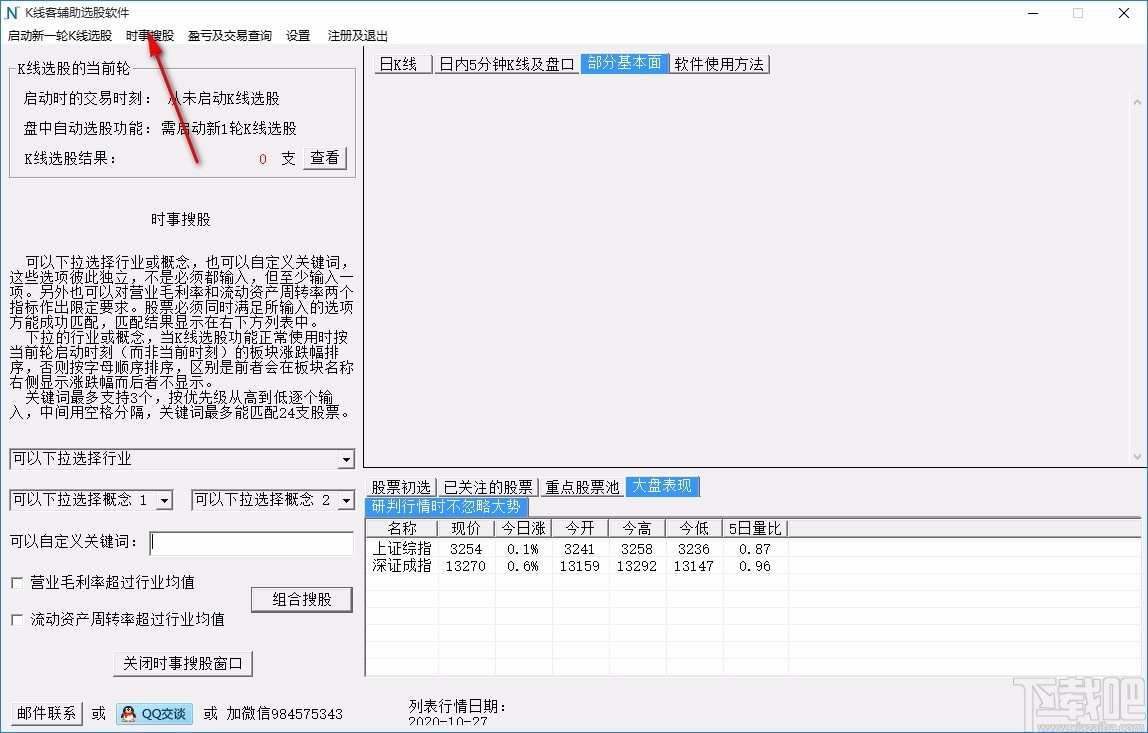This screenshot has width=1148, height=733.
Task: Open the 盈亏及交易查询 menu
Action: tap(229, 34)
